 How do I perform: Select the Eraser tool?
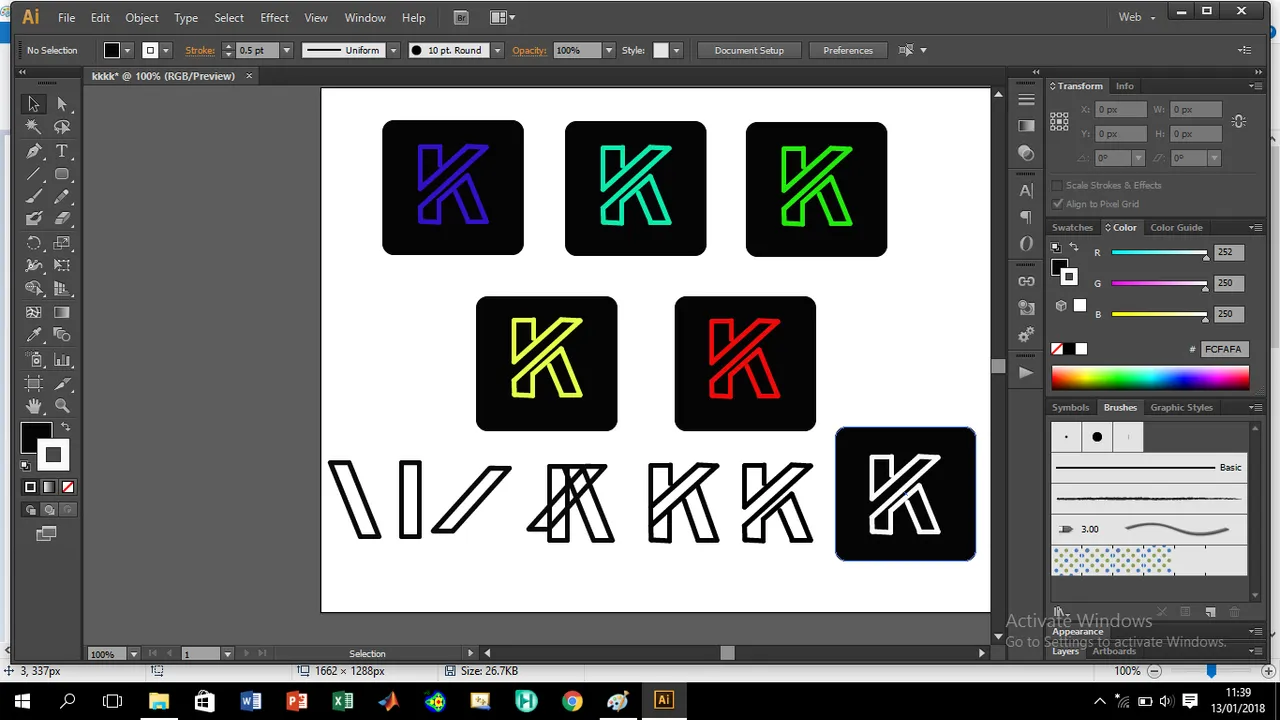click(x=62, y=218)
